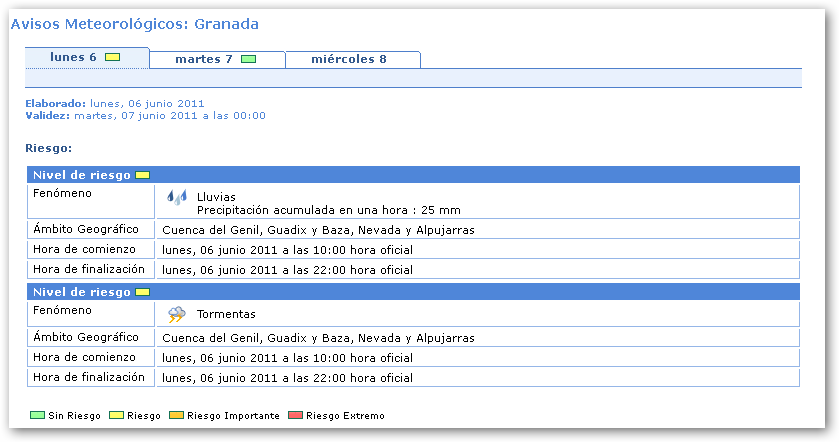Screen dimensions: 839x442
Task: Click the yellow Riesgo legend swatch
Action: point(115,415)
